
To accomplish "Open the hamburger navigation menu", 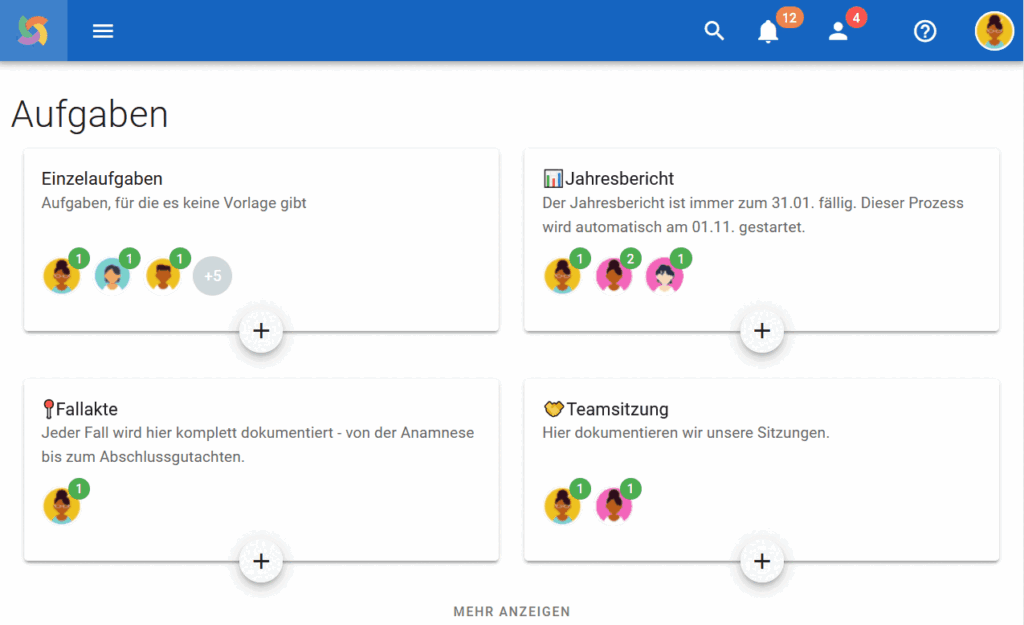I will click(103, 31).
